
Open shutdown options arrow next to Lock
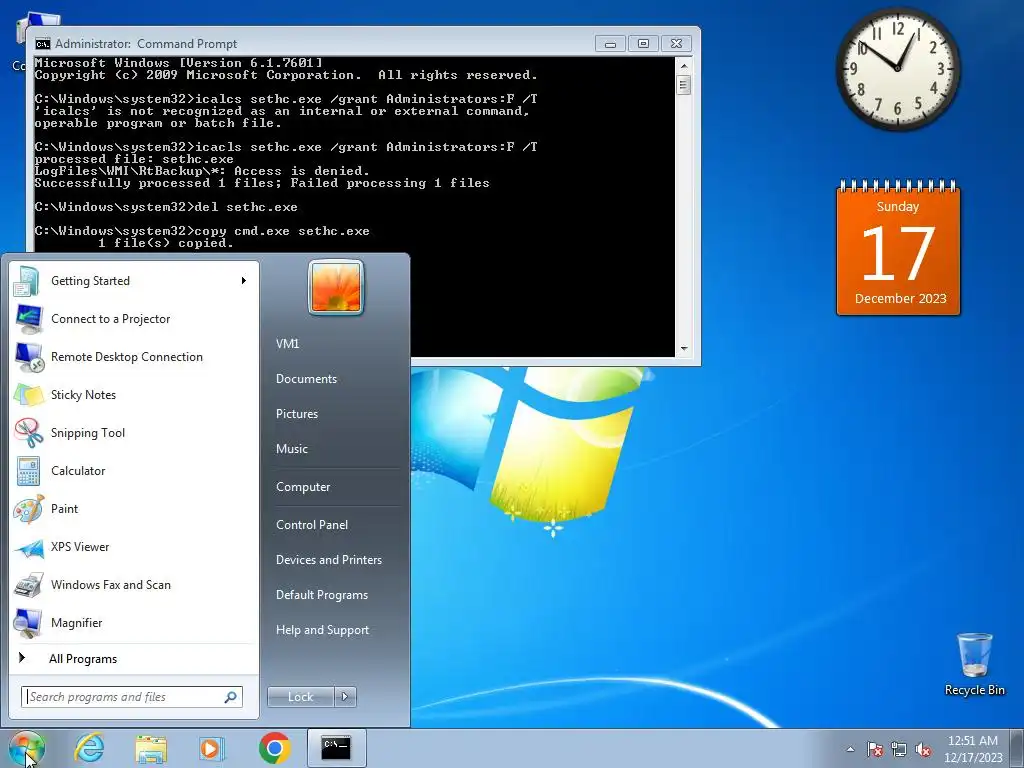coord(345,697)
